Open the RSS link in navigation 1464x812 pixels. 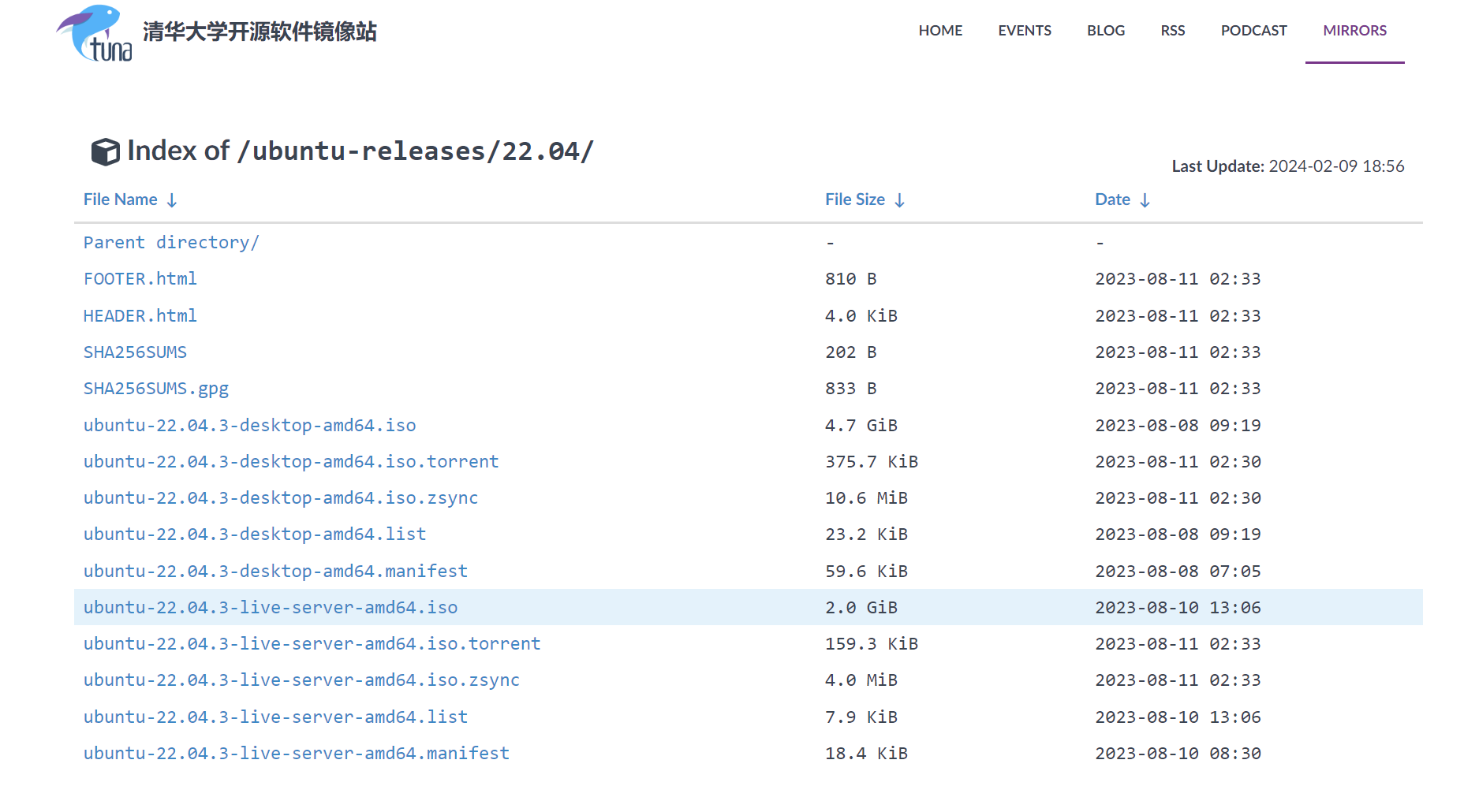[x=1173, y=31]
